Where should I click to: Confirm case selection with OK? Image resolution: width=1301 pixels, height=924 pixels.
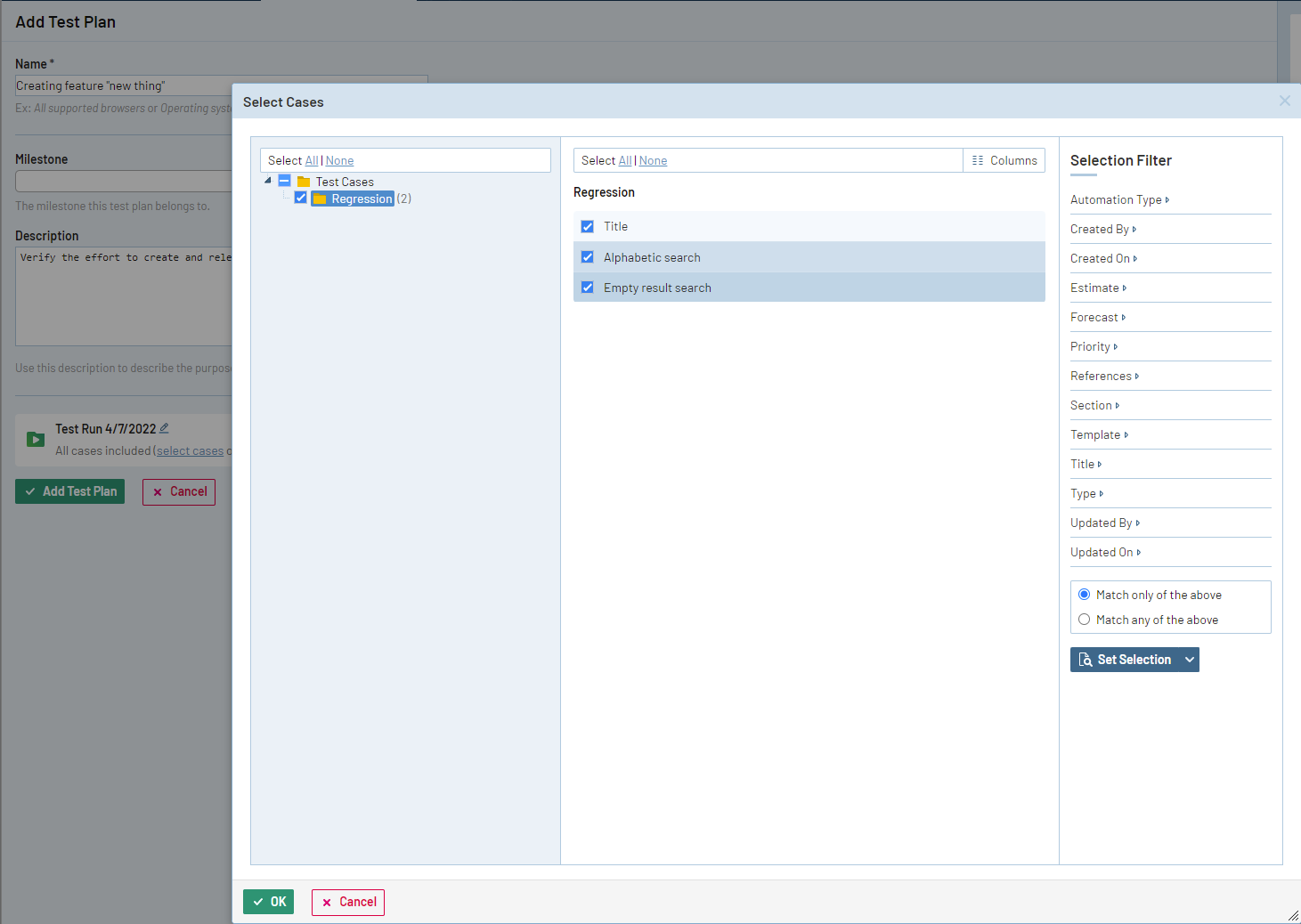268,902
